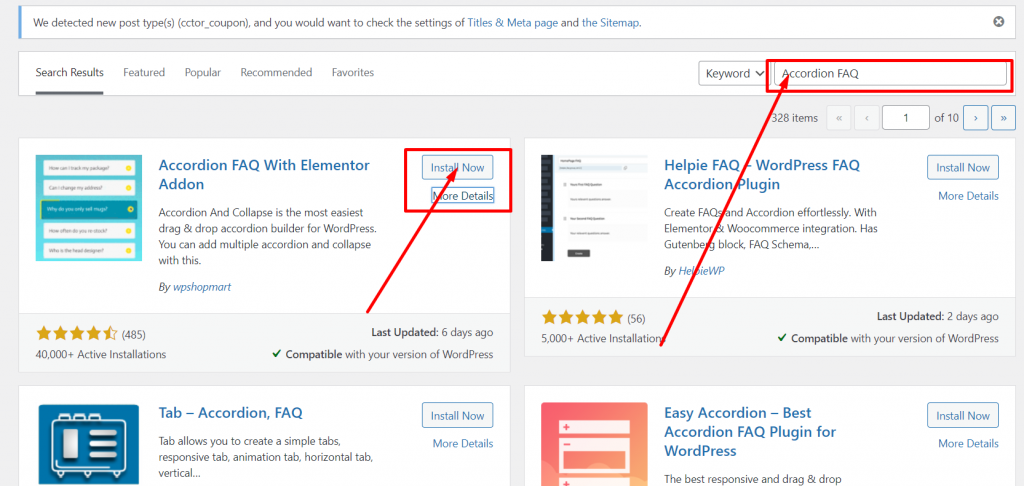
Task: Go to last page of results
Action: [1004, 118]
